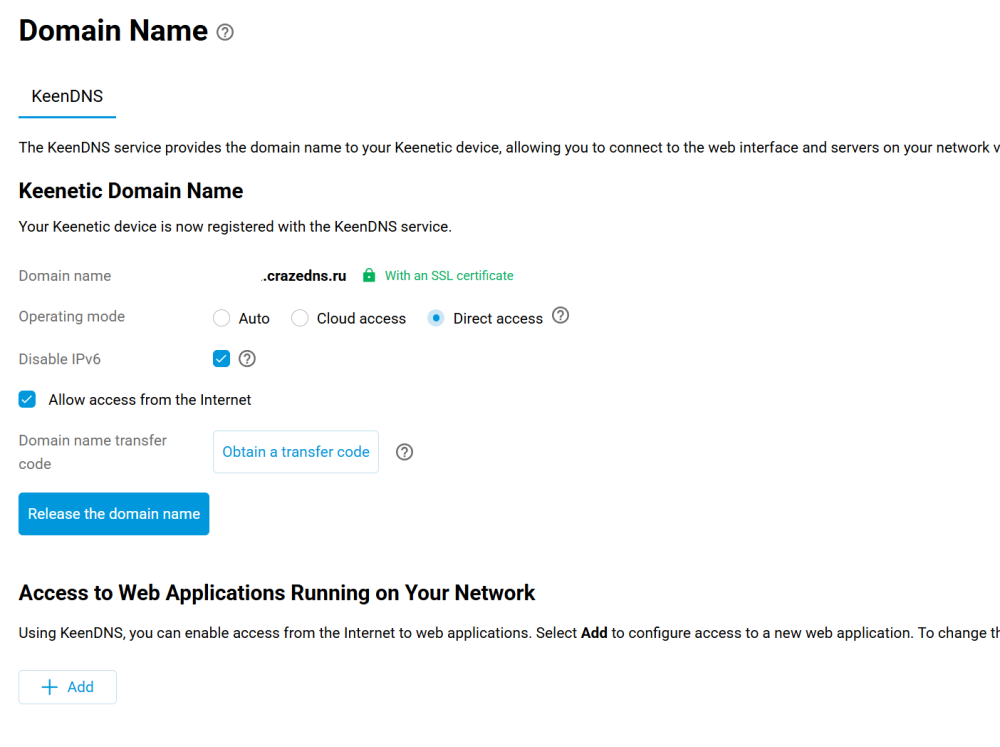The width and height of the screenshot is (1000, 747).
Task: Open help icon next to Domain Name title
Action: [224, 32]
